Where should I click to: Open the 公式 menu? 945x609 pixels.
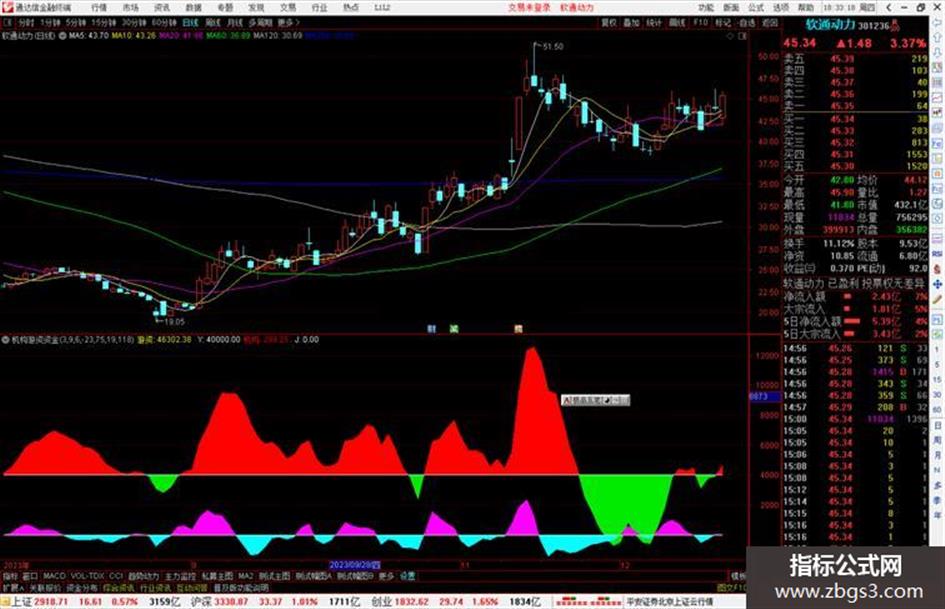[756, 8]
